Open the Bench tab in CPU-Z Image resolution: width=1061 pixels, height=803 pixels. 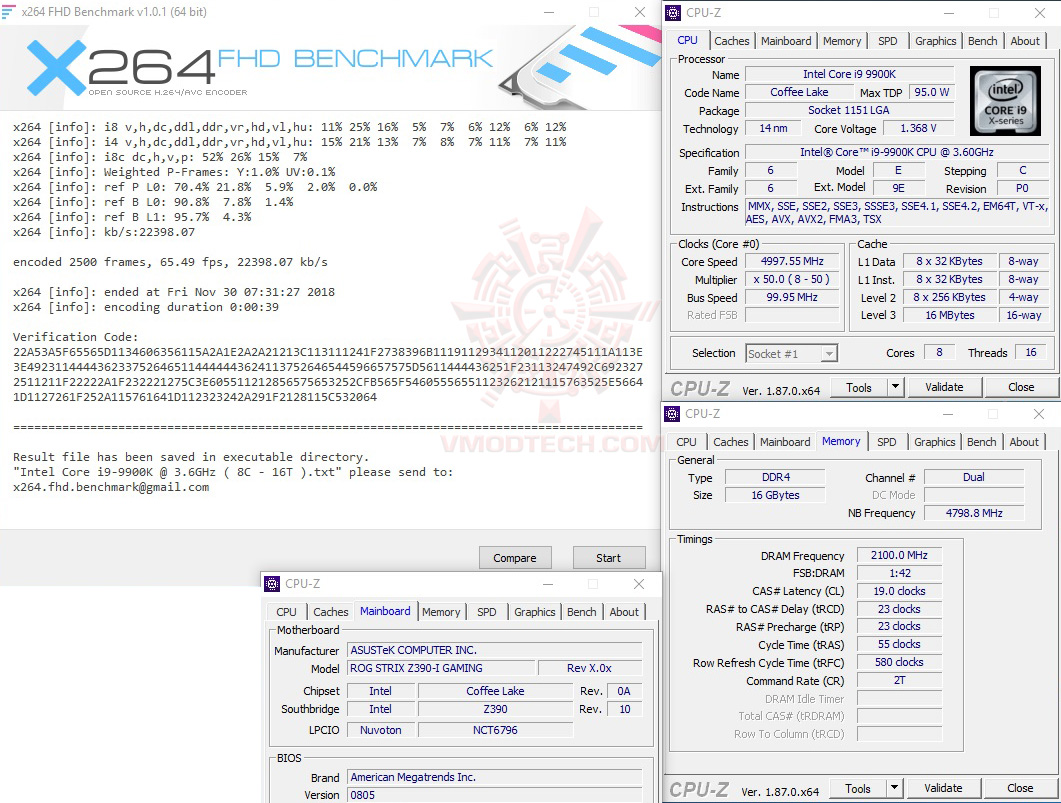click(x=982, y=41)
